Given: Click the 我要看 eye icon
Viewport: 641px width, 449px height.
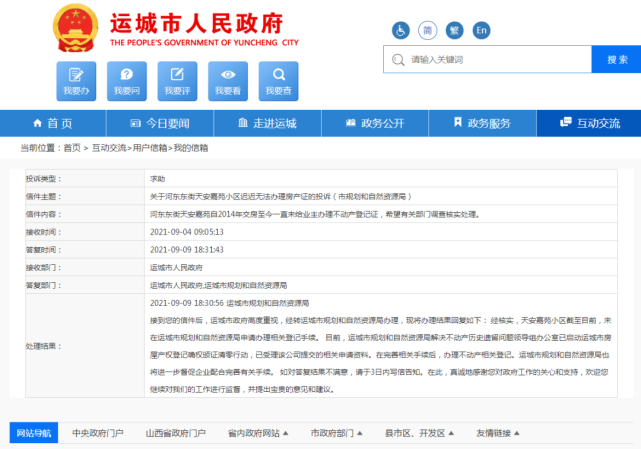Looking at the screenshot, I should click(x=229, y=79).
